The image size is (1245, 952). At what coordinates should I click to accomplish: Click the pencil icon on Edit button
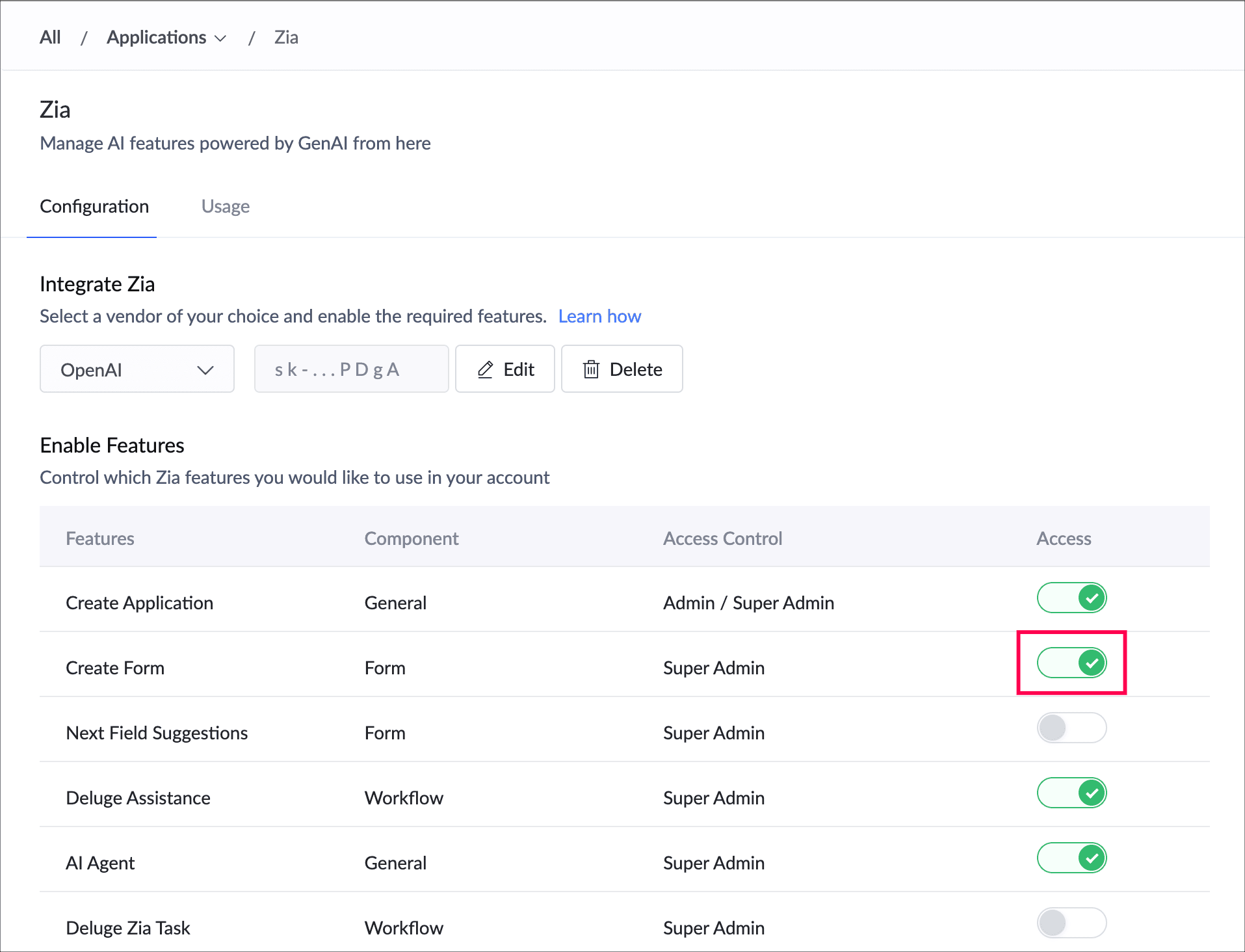485,369
